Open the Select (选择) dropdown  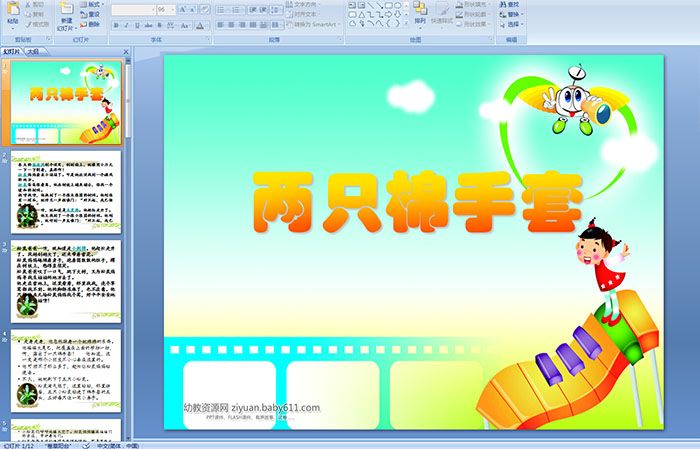pyautogui.click(x=512, y=24)
